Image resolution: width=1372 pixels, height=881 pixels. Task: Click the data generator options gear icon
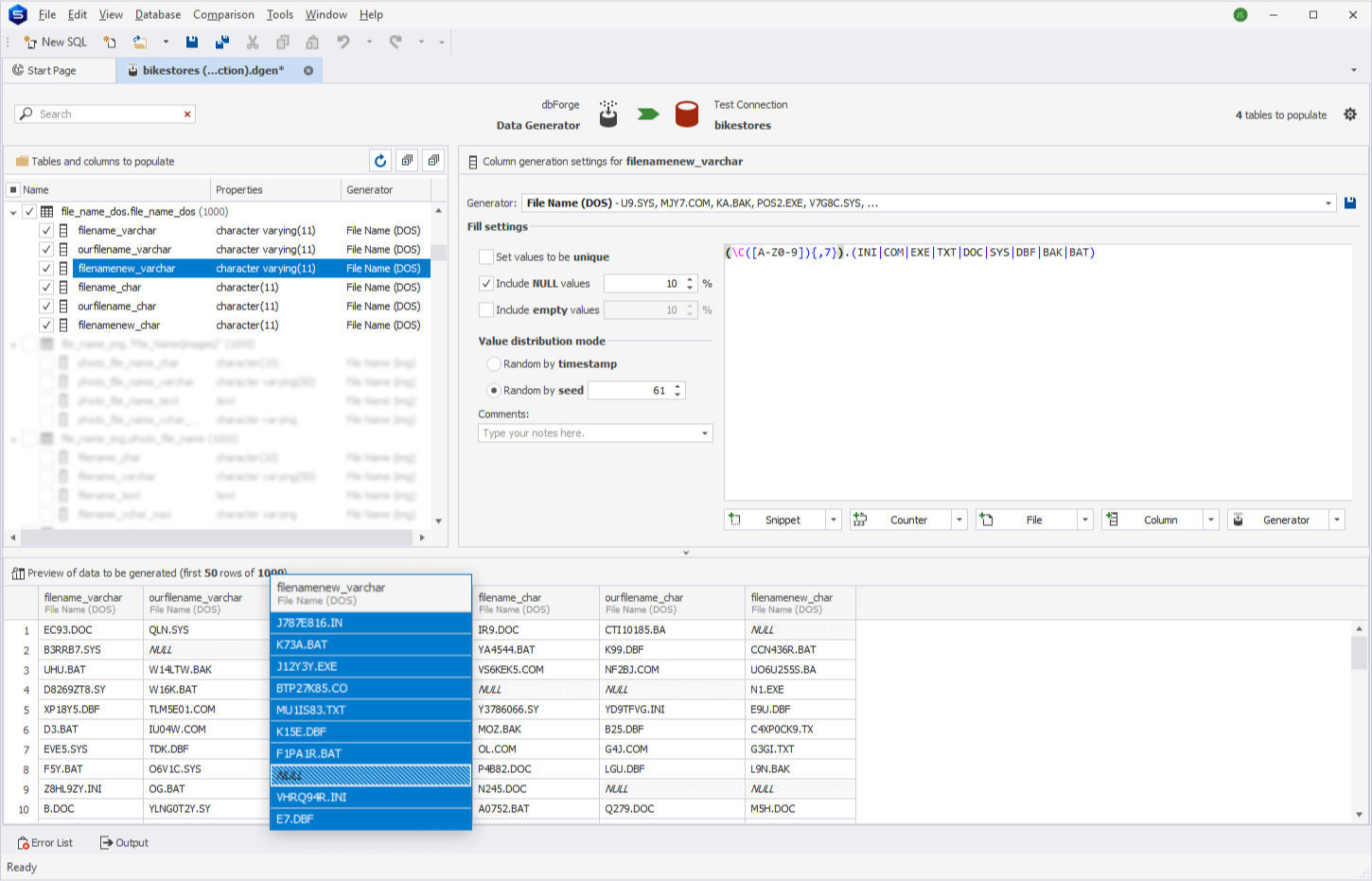click(1350, 115)
